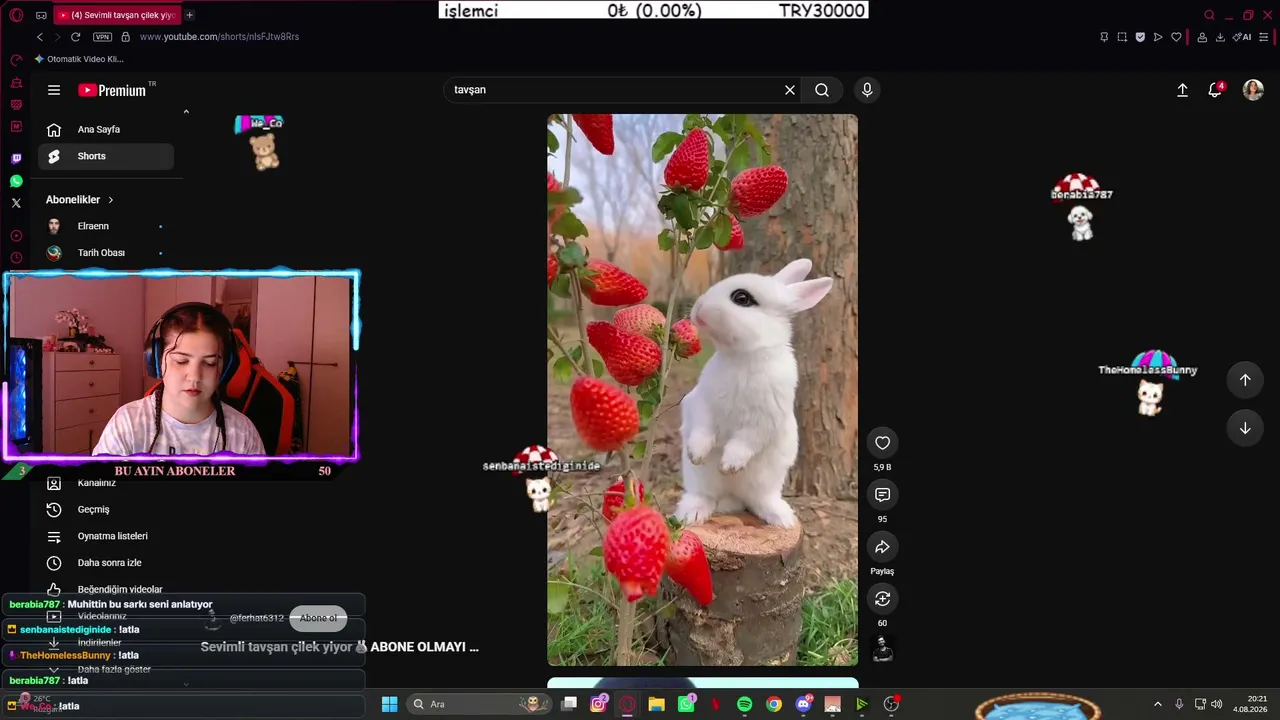This screenshot has height=720, width=1280.
Task: Remix this Shorts video
Action: tap(882, 599)
